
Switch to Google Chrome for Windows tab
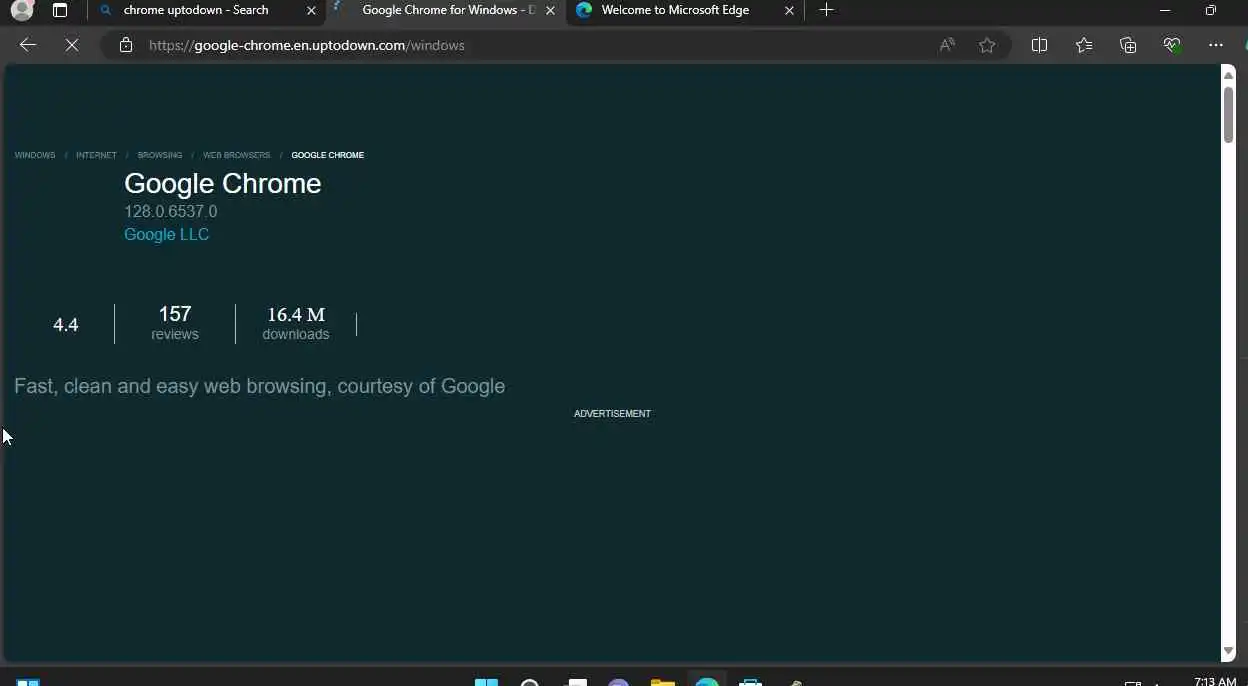pos(448,10)
